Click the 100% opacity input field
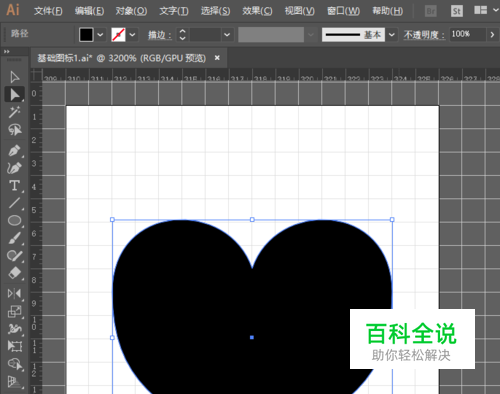The height and width of the screenshot is (394, 500). [467, 34]
